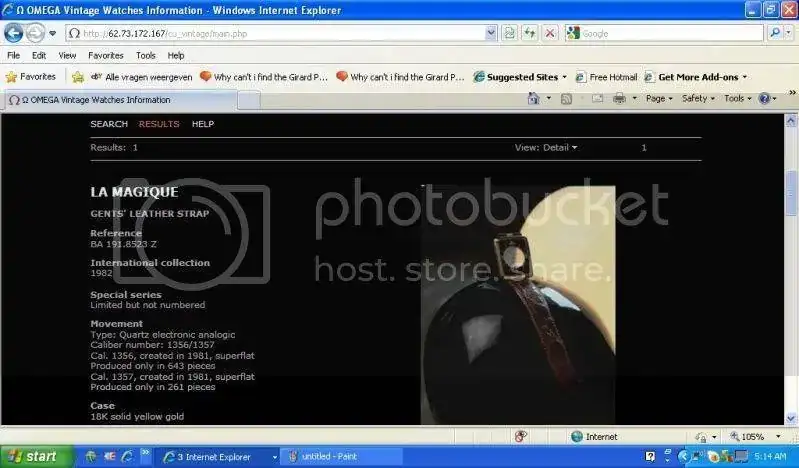This screenshot has height=468, width=799.
Task: Expand hidden system tray icons arrow
Action: 683,457
